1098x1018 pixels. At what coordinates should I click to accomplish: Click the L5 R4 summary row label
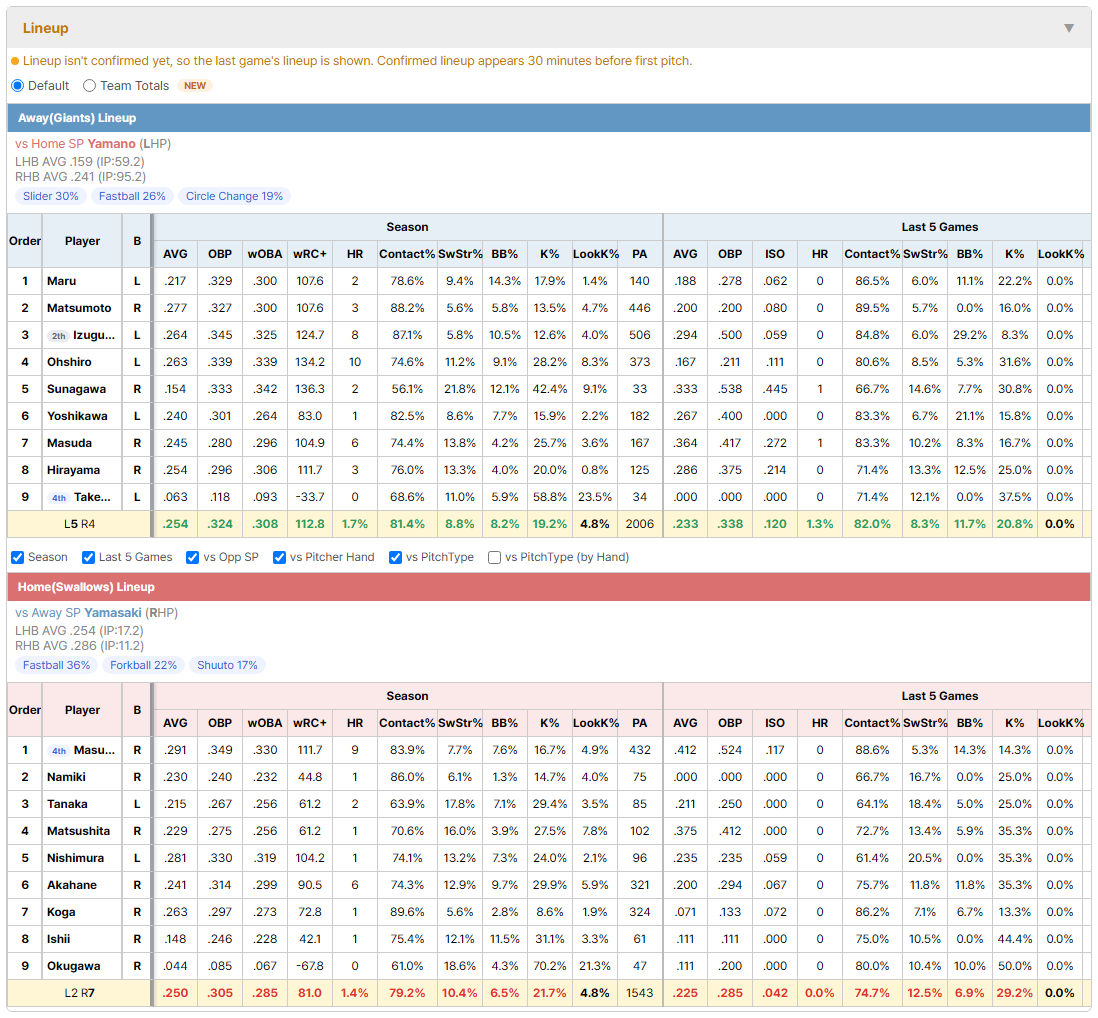point(79,524)
